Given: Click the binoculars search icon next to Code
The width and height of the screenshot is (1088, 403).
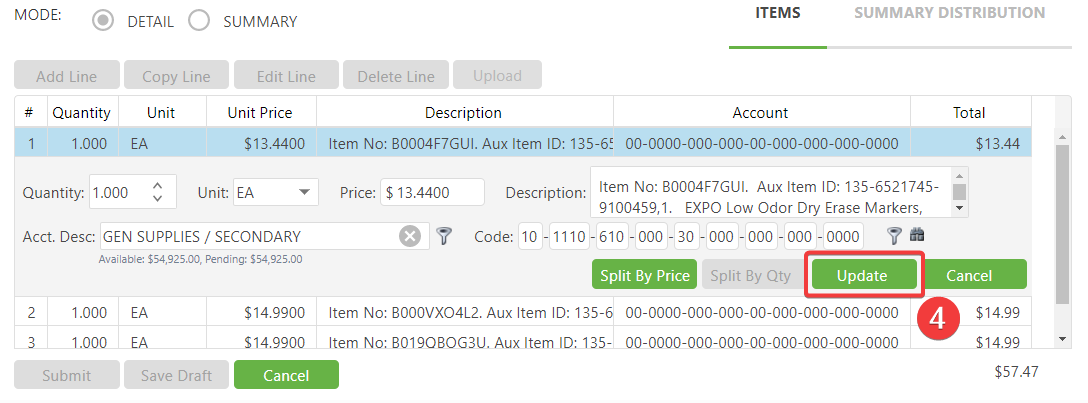Looking at the screenshot, I should click(917, 236).
